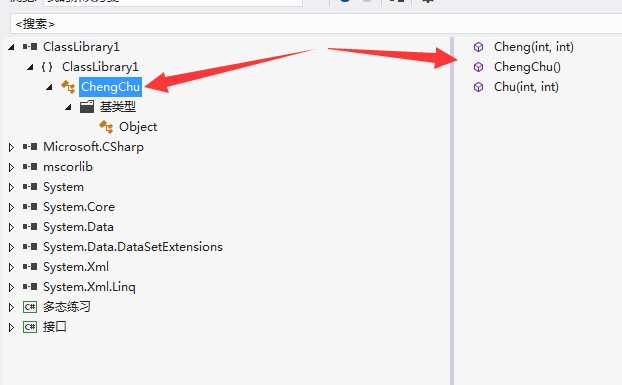
Task: Click the Object class icon
Action: tap(106, 127)
